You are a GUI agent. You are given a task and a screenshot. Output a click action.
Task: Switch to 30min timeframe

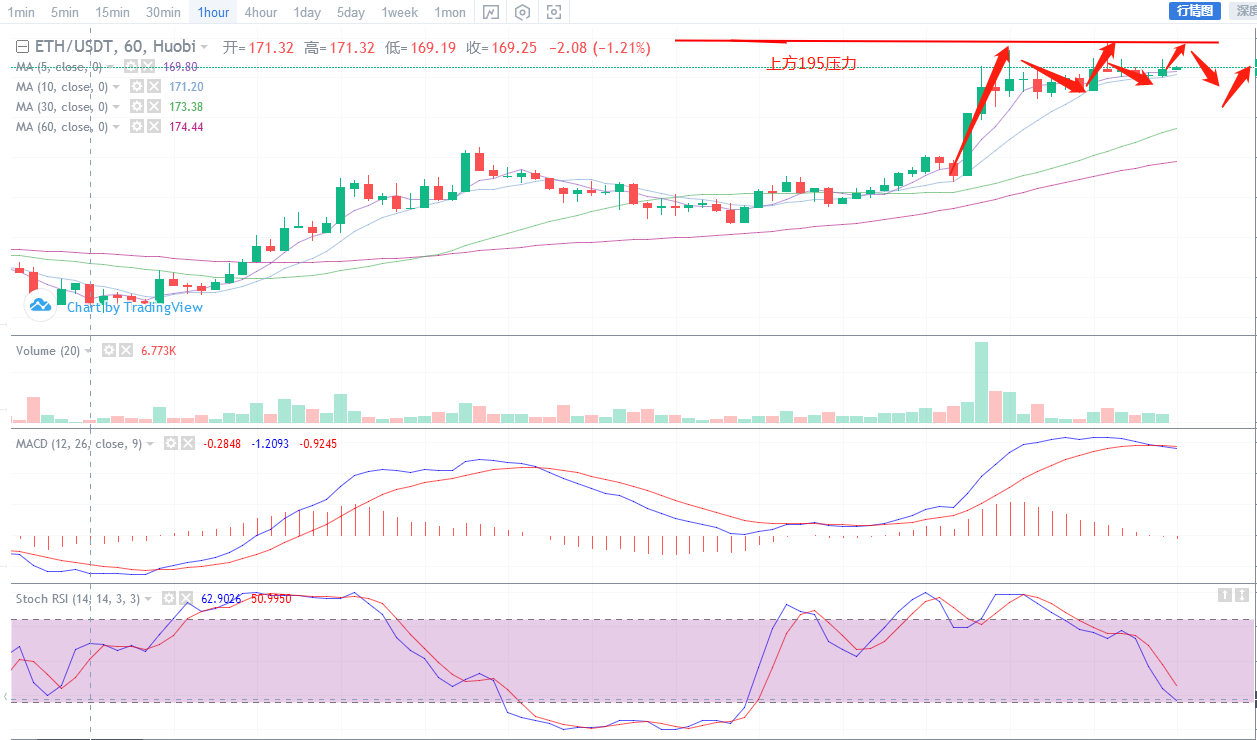click(x=163, y=12)
